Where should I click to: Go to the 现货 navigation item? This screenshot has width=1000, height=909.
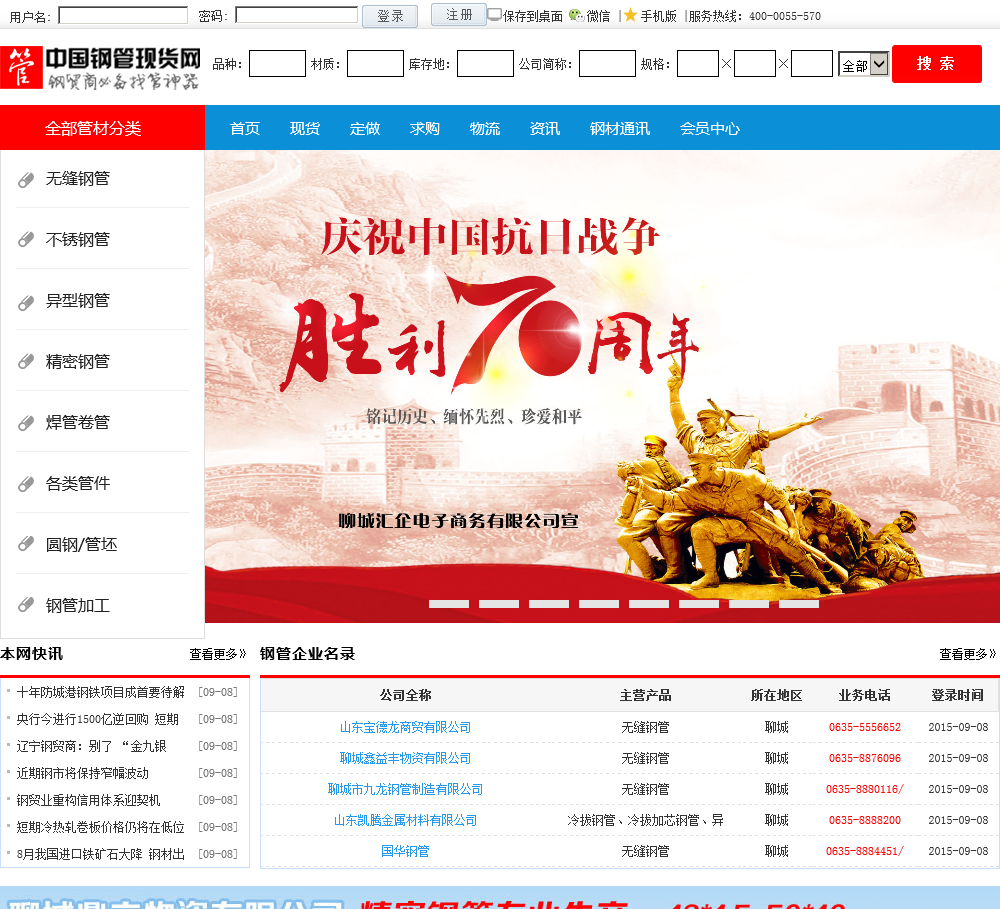pyautogui.click(x=305, y=128)
